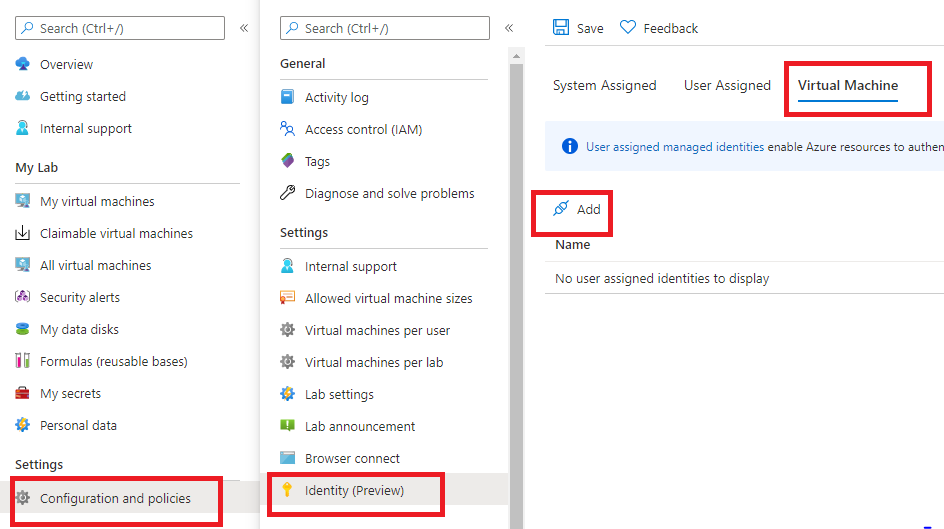Open Virtual machines per user label
Viewport: 944px width, 529px height.
(x=377, y=330)
